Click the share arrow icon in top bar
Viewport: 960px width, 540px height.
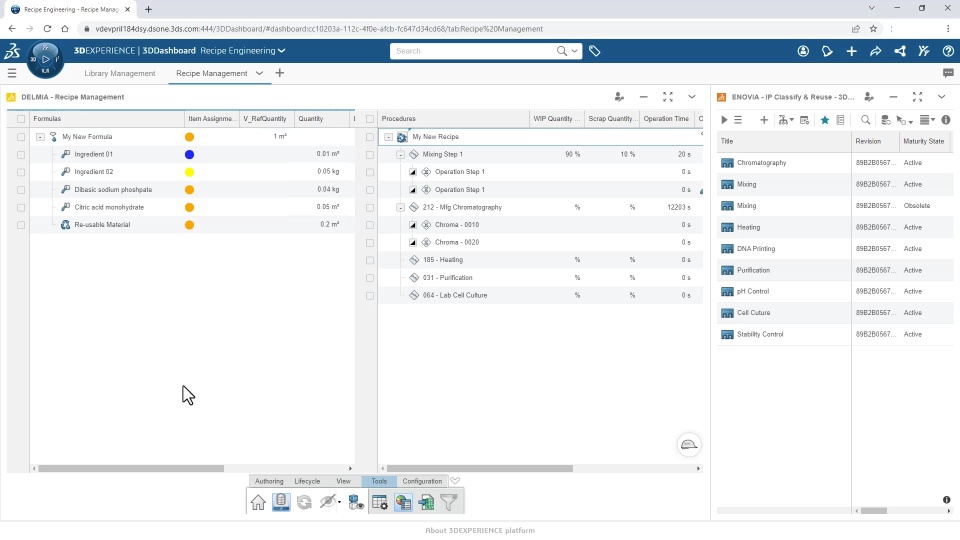(876, 51)
